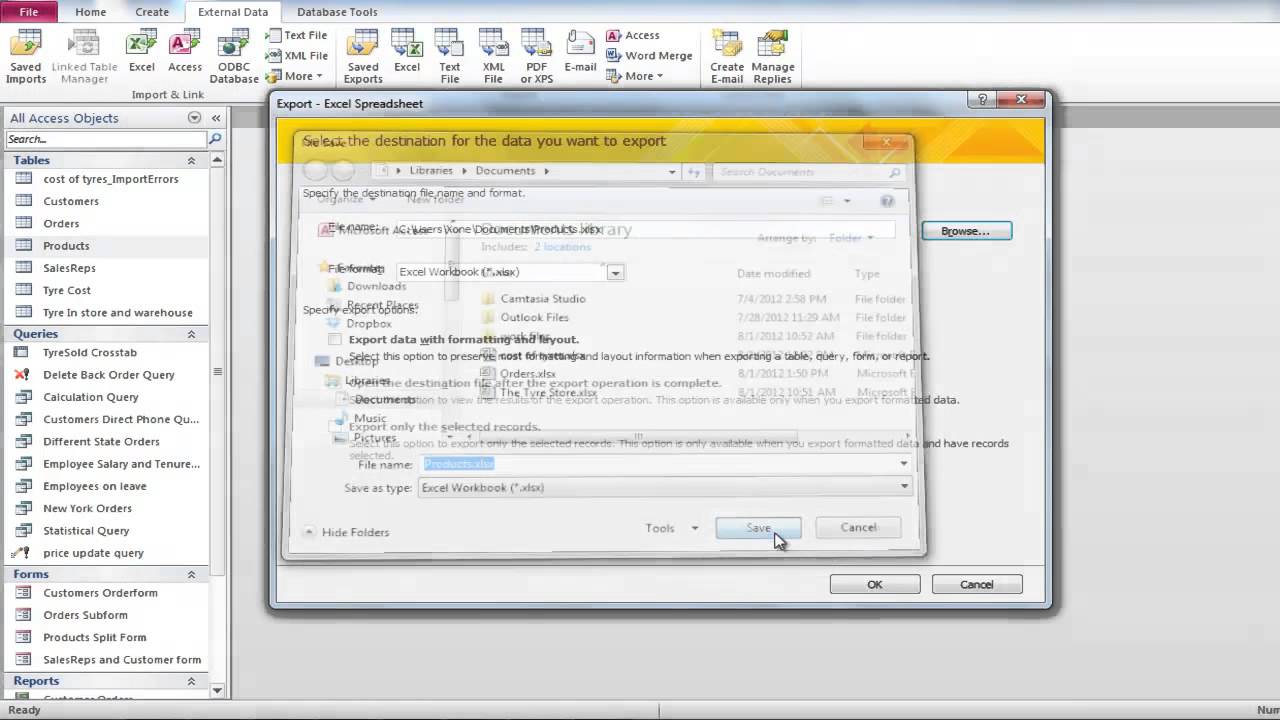Click Cancel in the file dialog

tap(858, 528)
